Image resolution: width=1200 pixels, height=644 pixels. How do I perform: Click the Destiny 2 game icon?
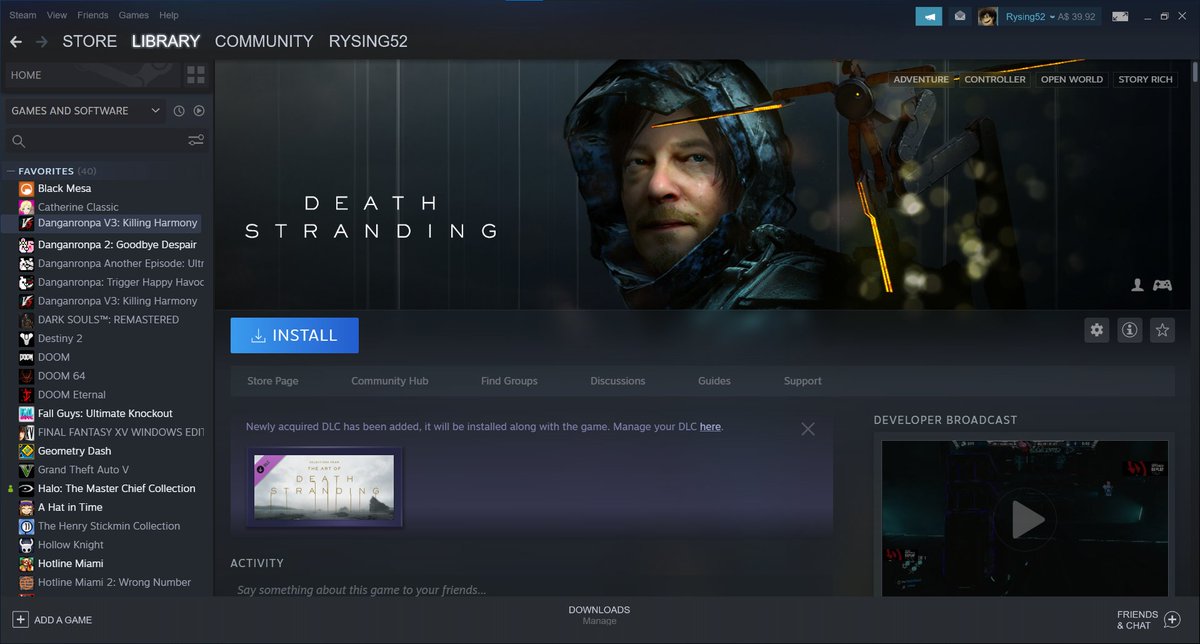click(27, 338)
